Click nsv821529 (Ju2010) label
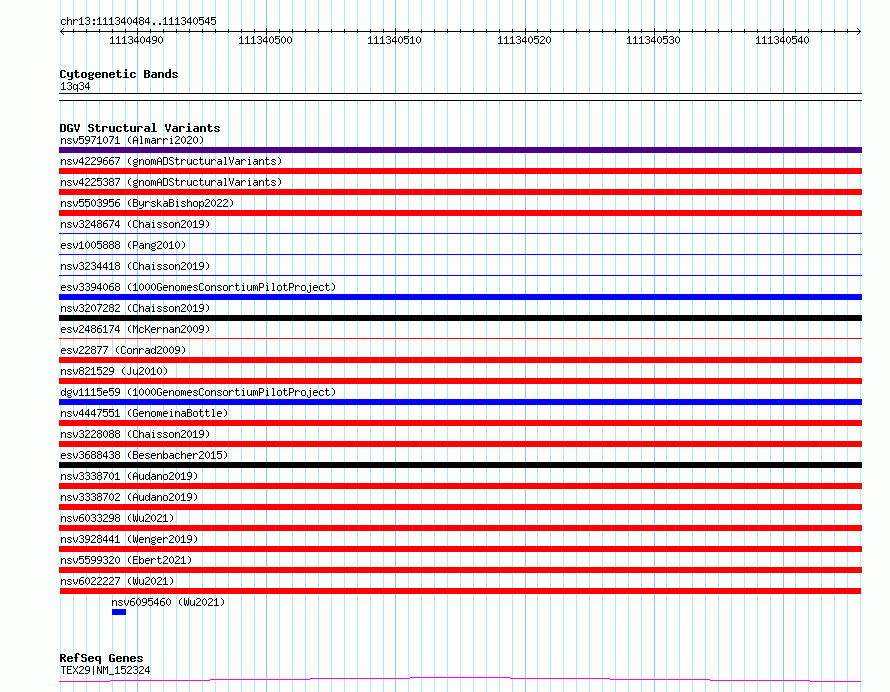 (114, 371)
